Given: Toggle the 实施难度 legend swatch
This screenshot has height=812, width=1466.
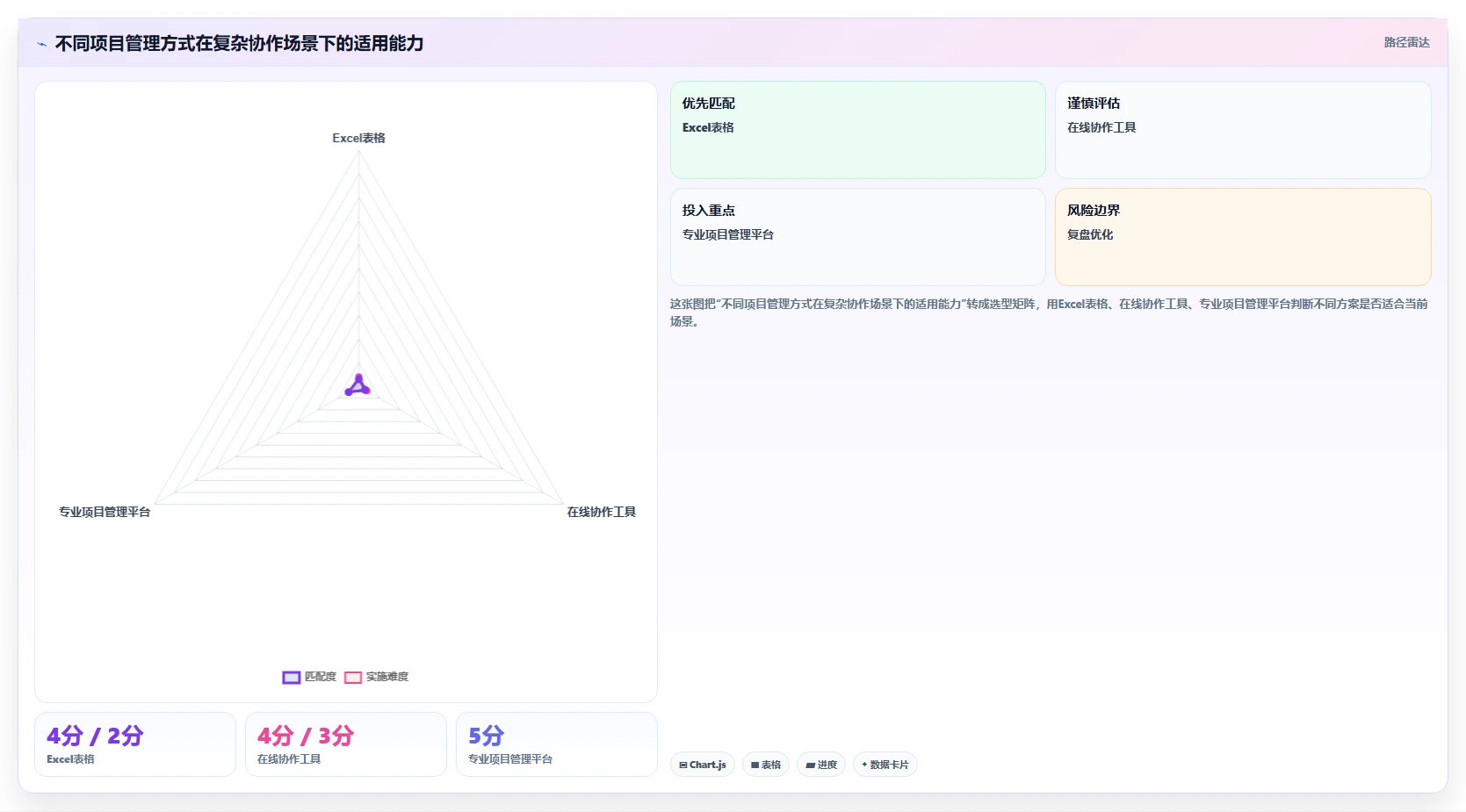Looking at the screenshot, I should point(353,677).
